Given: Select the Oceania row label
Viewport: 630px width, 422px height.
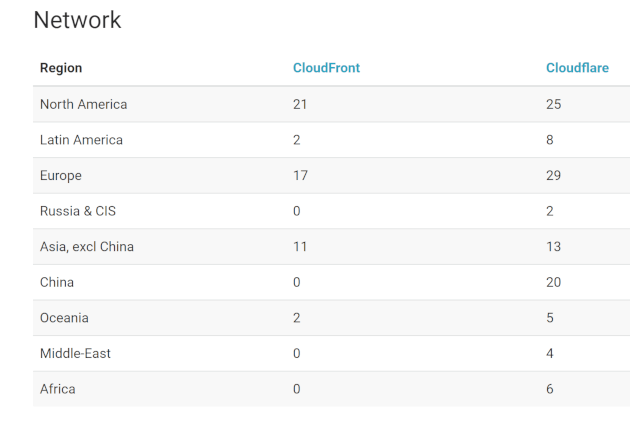Looking at the screenshot, I should [64, 318].
